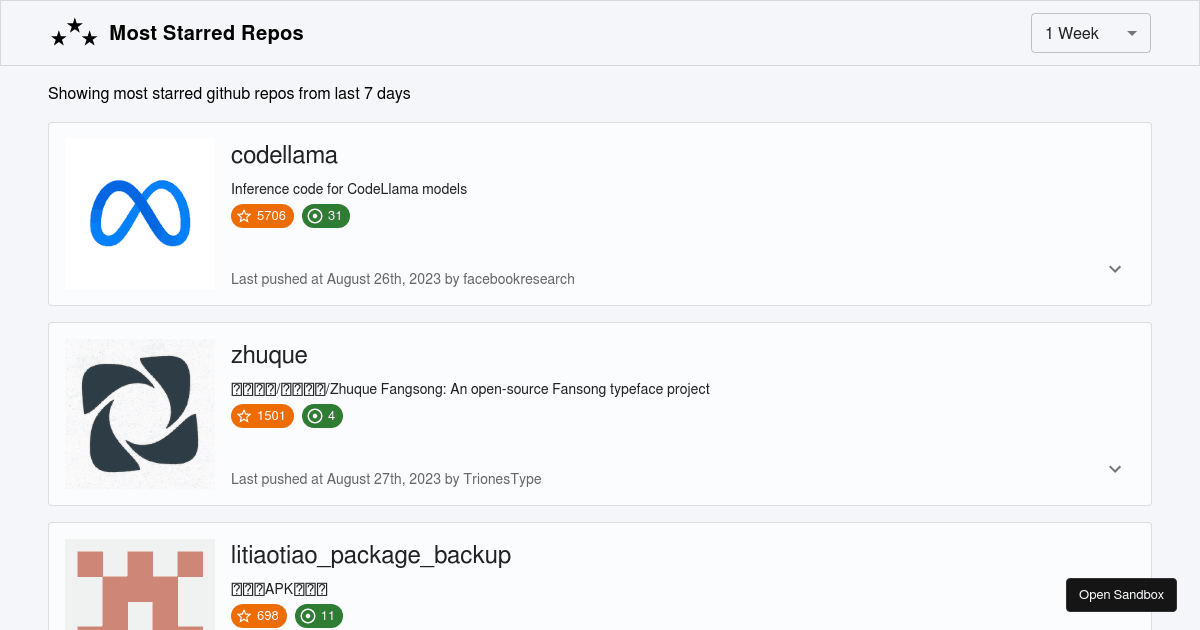The height and width of the screenshot is (630, 1200).
Task: Click the TrionesType author name
Action: point(501,479)
